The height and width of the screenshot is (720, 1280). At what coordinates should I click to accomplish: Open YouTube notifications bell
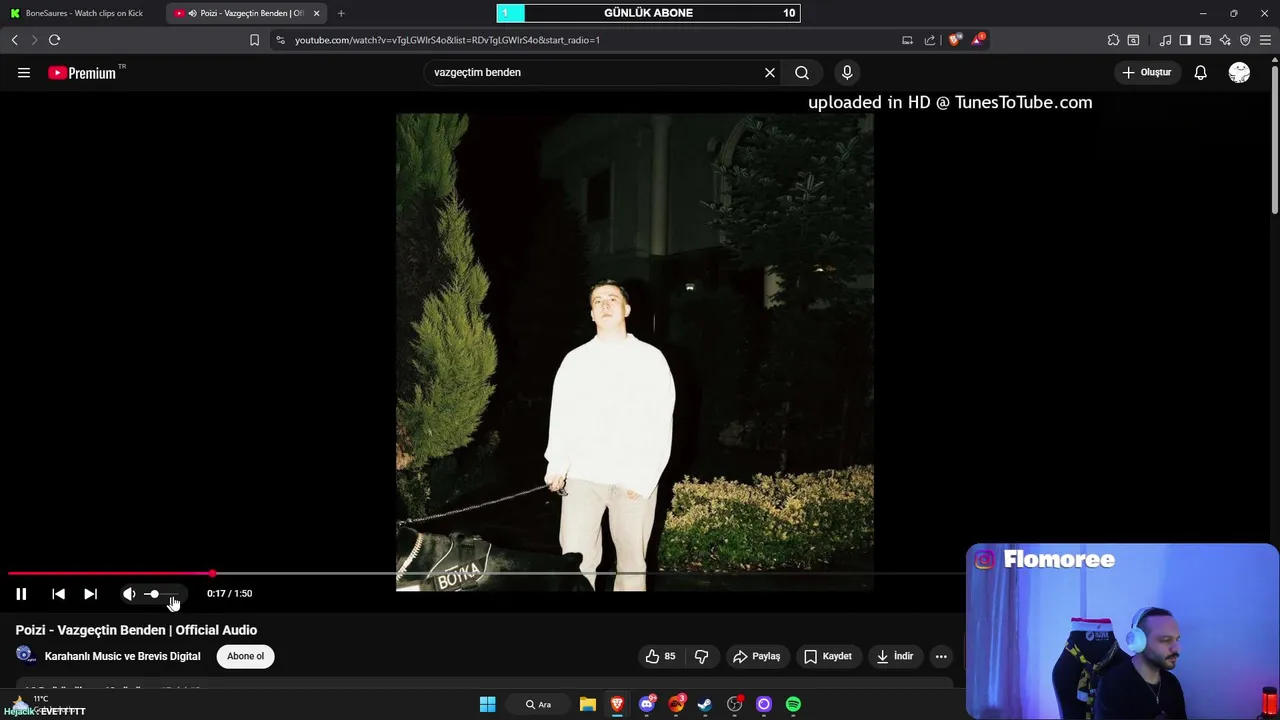pyautogui.click(x=1200, y=72)
